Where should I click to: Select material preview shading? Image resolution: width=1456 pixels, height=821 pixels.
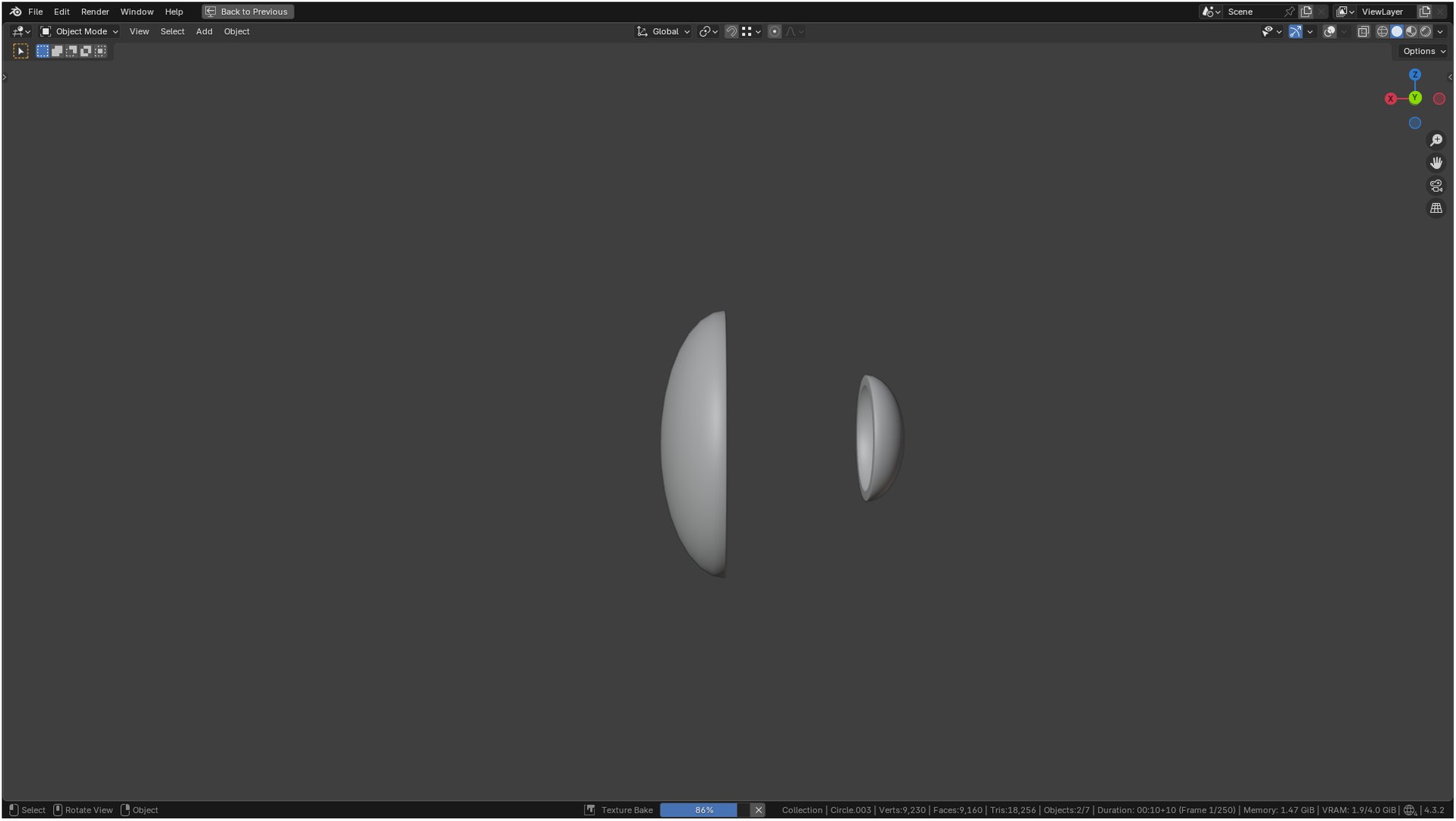(x=1411, y=32)
